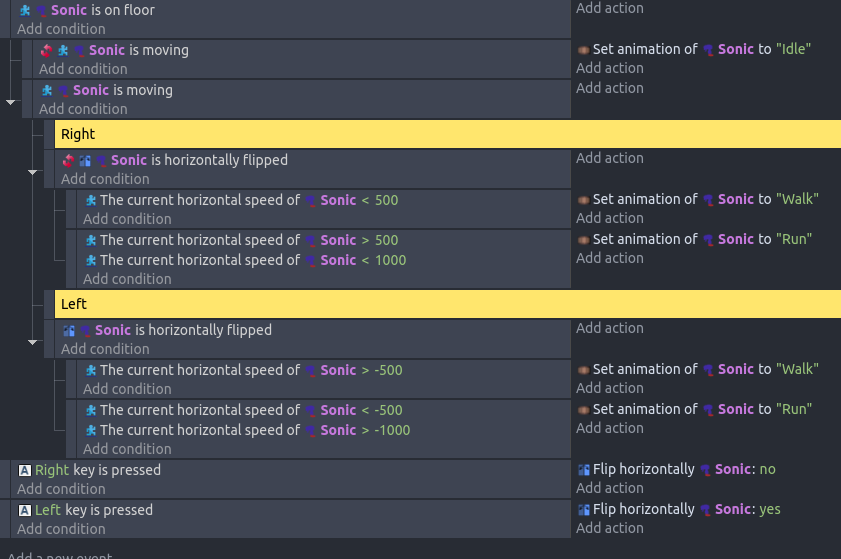Viewport: 841px width, 559px height.
Task: Click the keyboard icon of 'Left key is pressed'
Action: (x=25, y=510)
